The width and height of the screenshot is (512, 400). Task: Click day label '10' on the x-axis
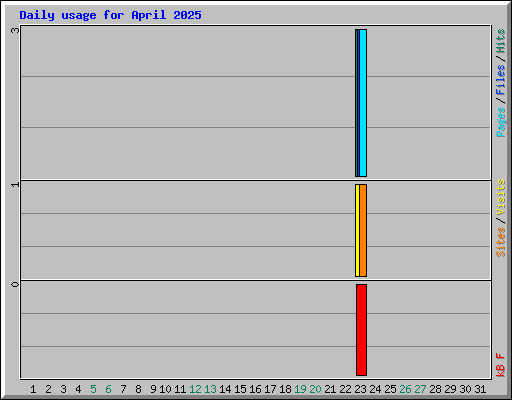pyautogui.click(x=165, y=389)
